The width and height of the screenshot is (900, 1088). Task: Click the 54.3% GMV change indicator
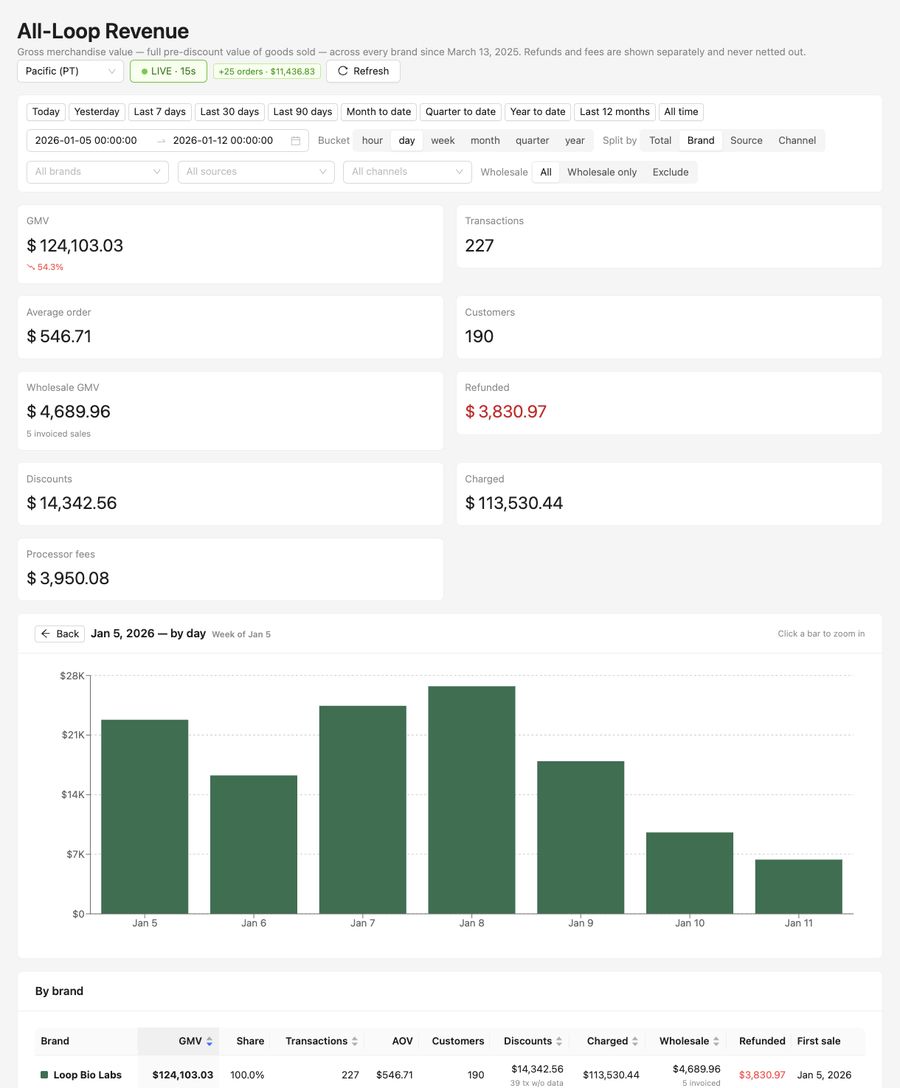[x=45, y=267]
